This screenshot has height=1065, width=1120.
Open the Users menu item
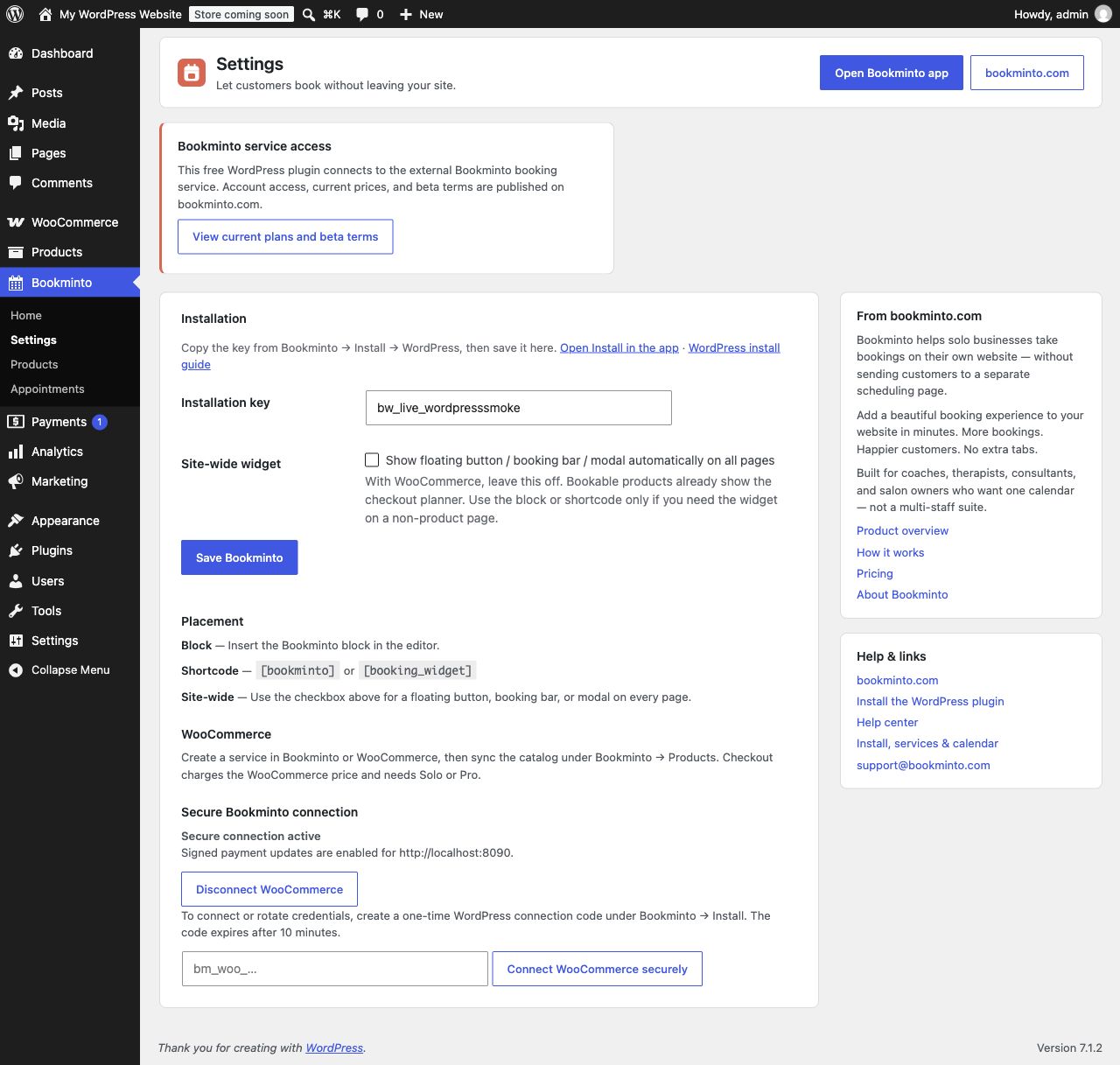(x=70, y=581)
